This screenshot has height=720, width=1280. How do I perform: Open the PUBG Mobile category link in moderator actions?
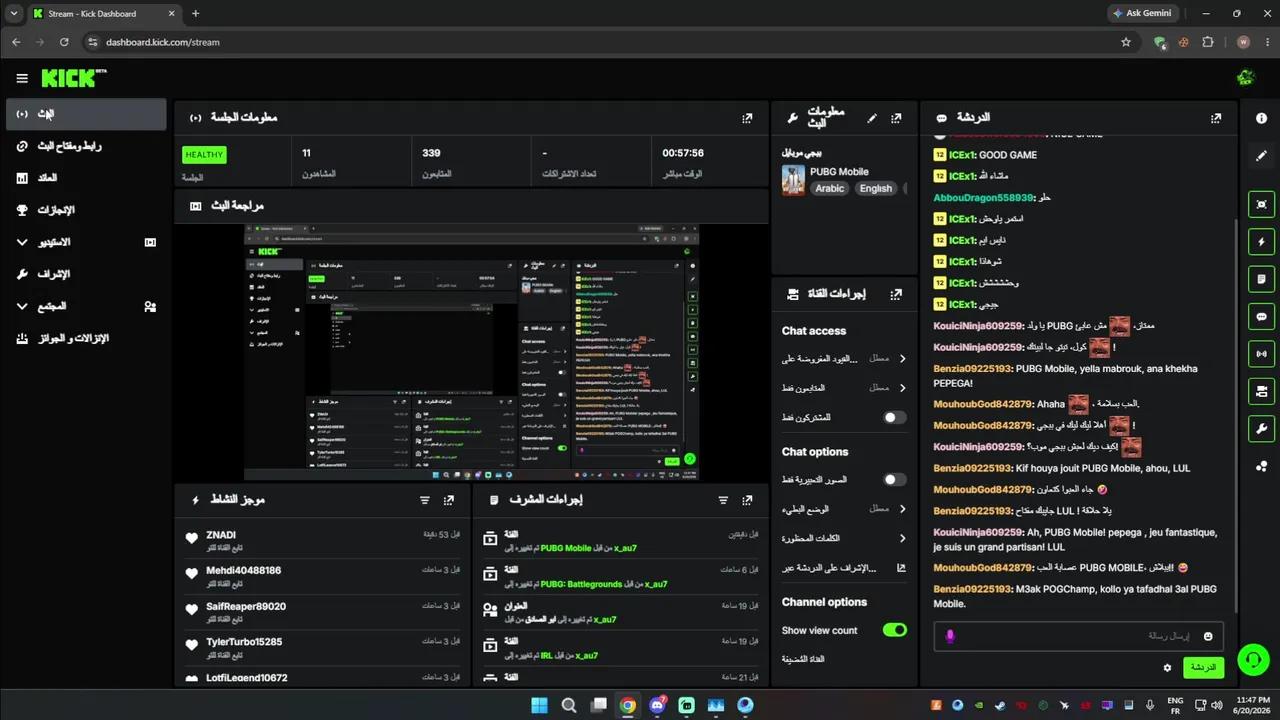[x=565, y=548]
